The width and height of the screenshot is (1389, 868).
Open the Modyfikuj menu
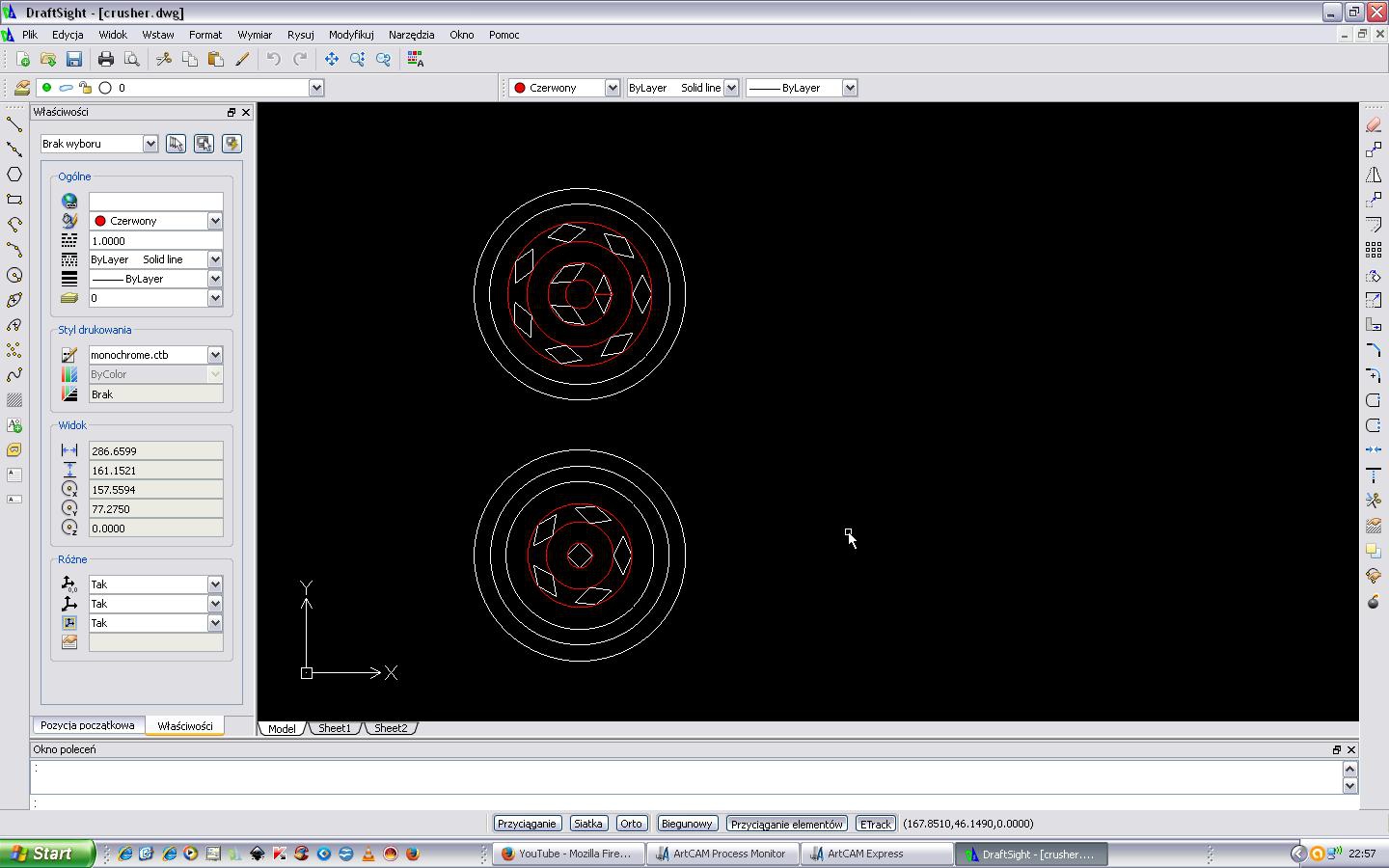click(351, 35)
